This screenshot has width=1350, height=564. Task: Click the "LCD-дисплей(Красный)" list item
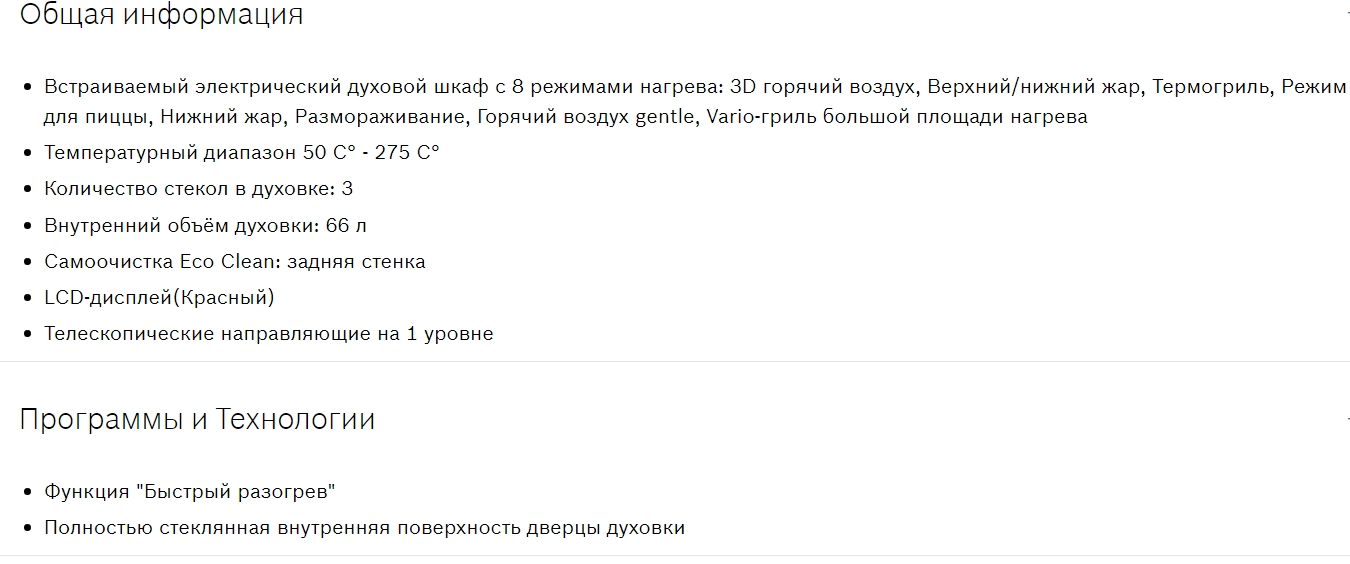coord(158,297)
